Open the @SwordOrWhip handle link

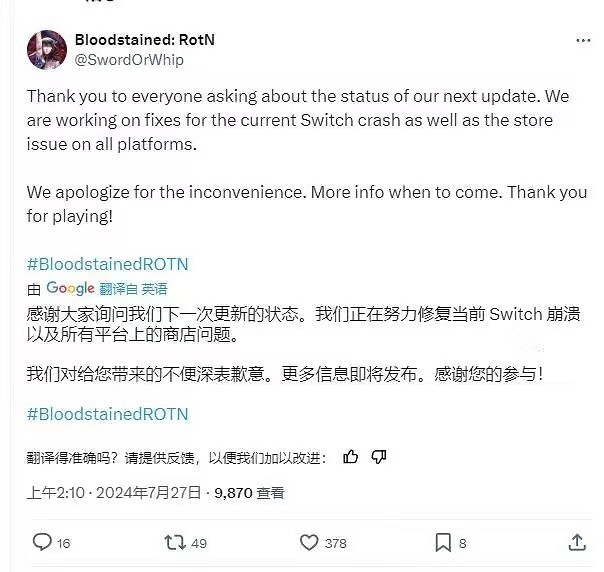tap(129, 59)
